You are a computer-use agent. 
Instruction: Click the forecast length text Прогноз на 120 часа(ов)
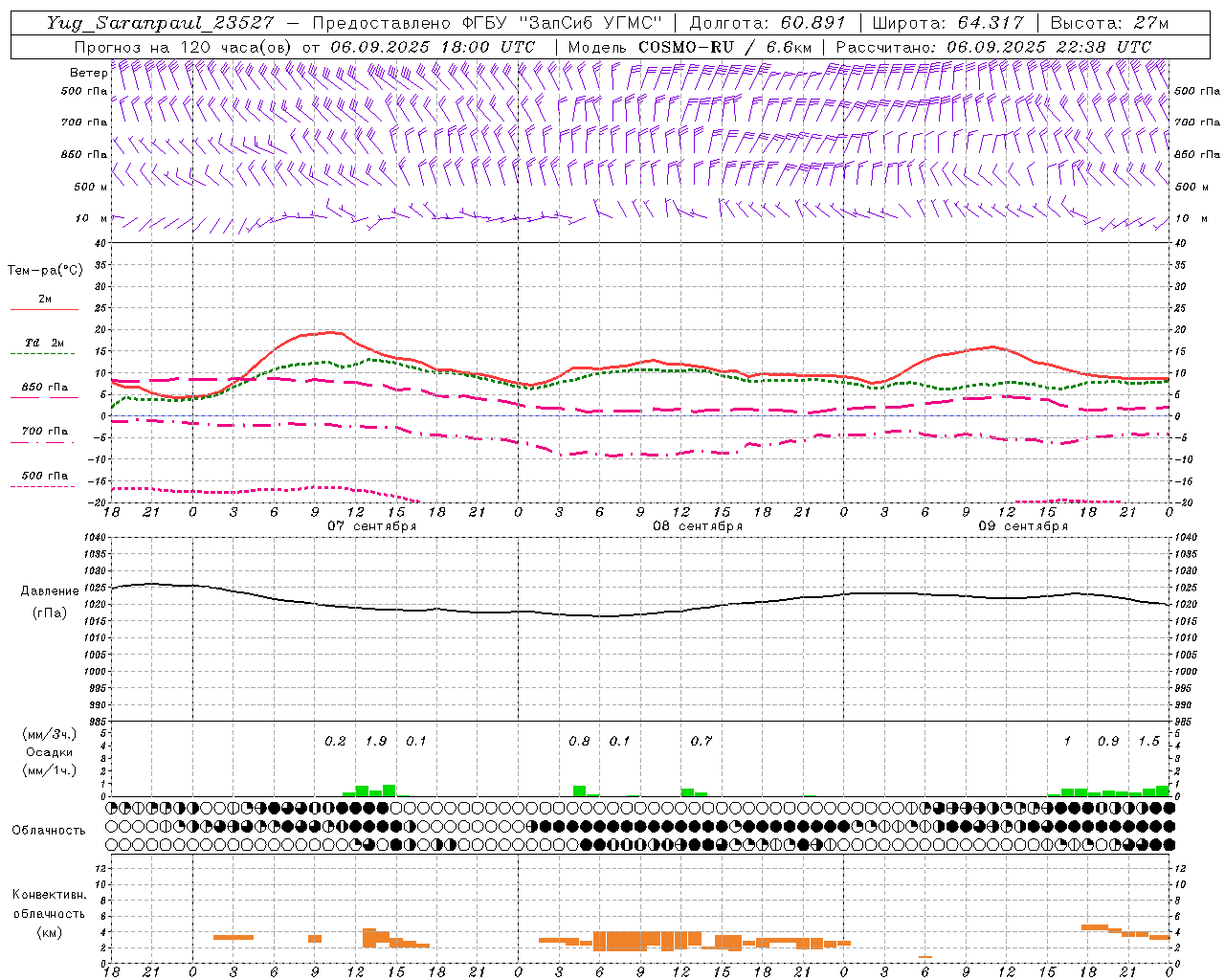click(185, 47)
